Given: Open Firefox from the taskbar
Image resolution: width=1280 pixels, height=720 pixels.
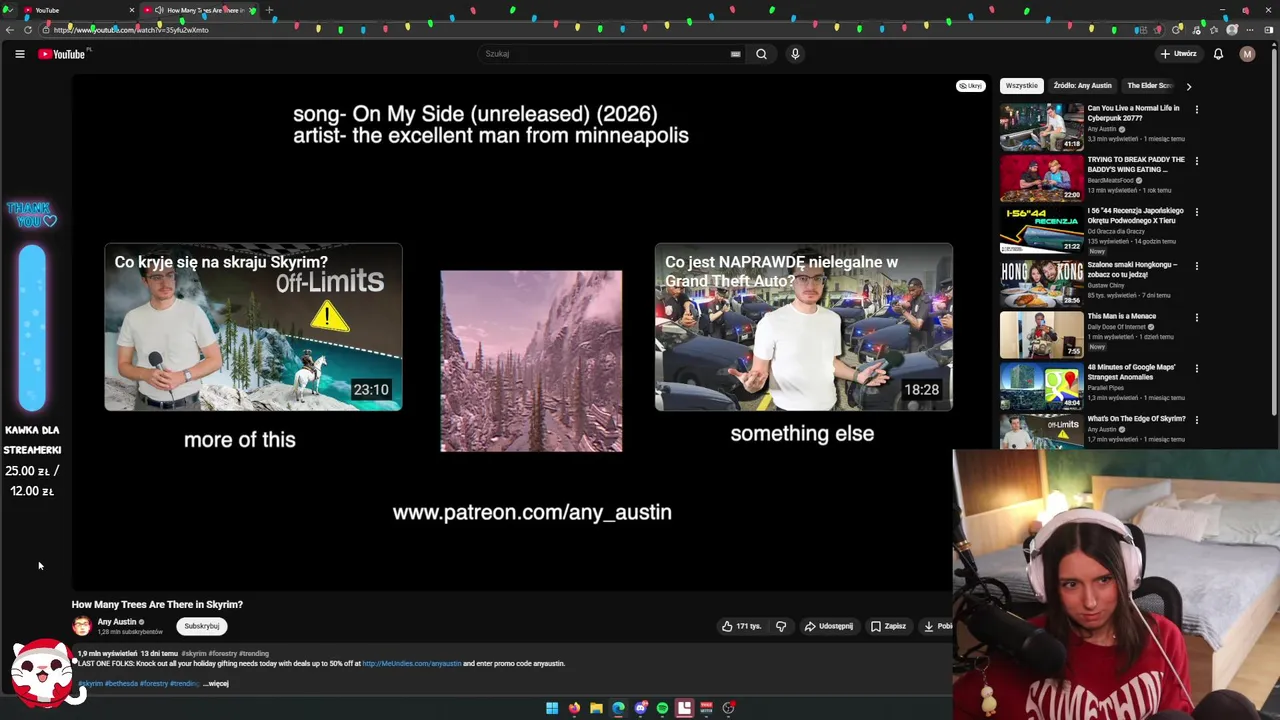Looking at the screenshot, I should [x=574, y=708].
